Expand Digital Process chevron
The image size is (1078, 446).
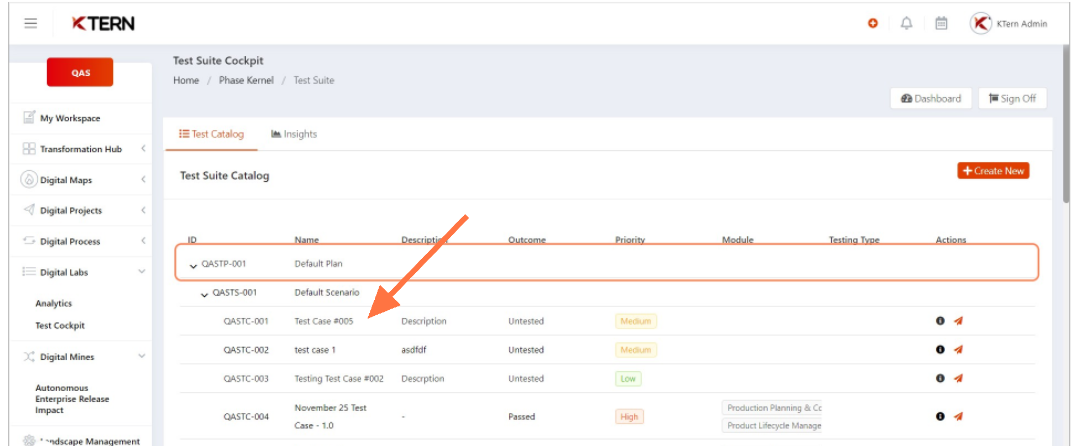[142, 241]
